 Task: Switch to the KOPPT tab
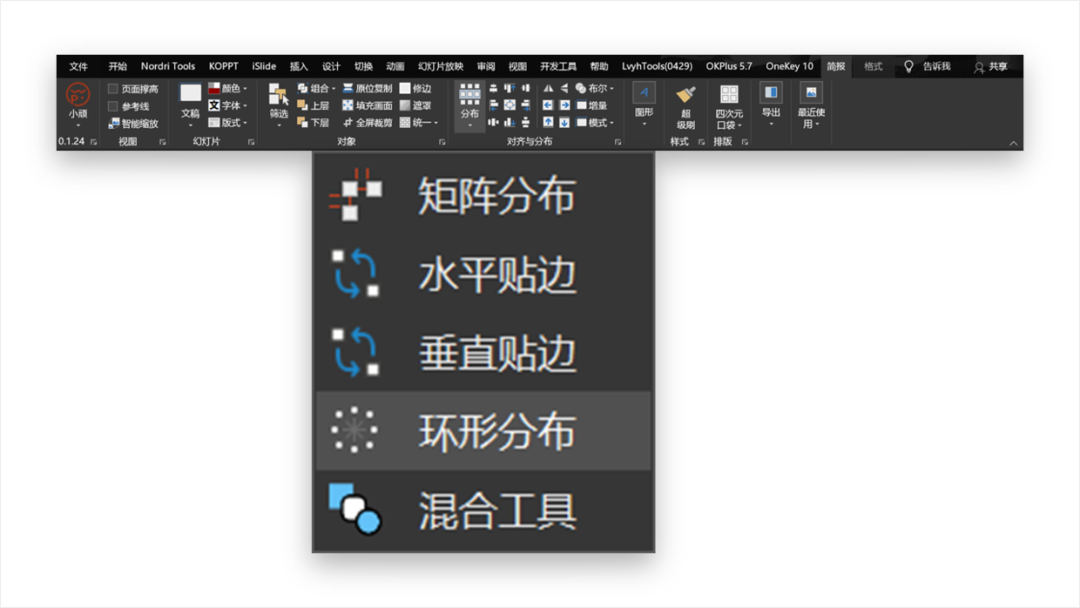(223, 66)
